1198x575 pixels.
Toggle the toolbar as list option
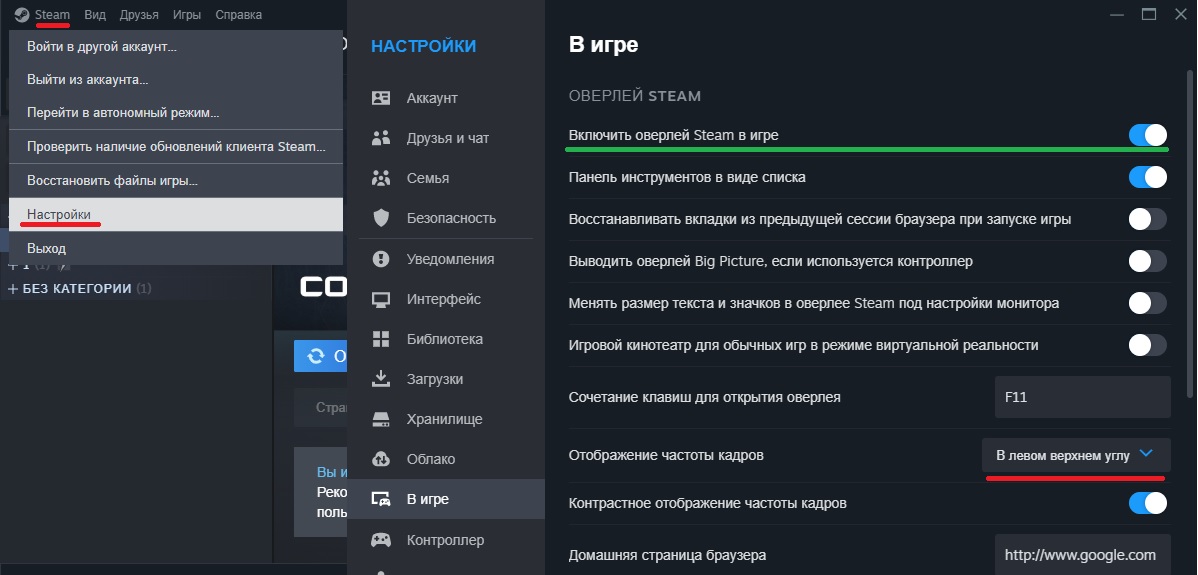click(1148, 177)
